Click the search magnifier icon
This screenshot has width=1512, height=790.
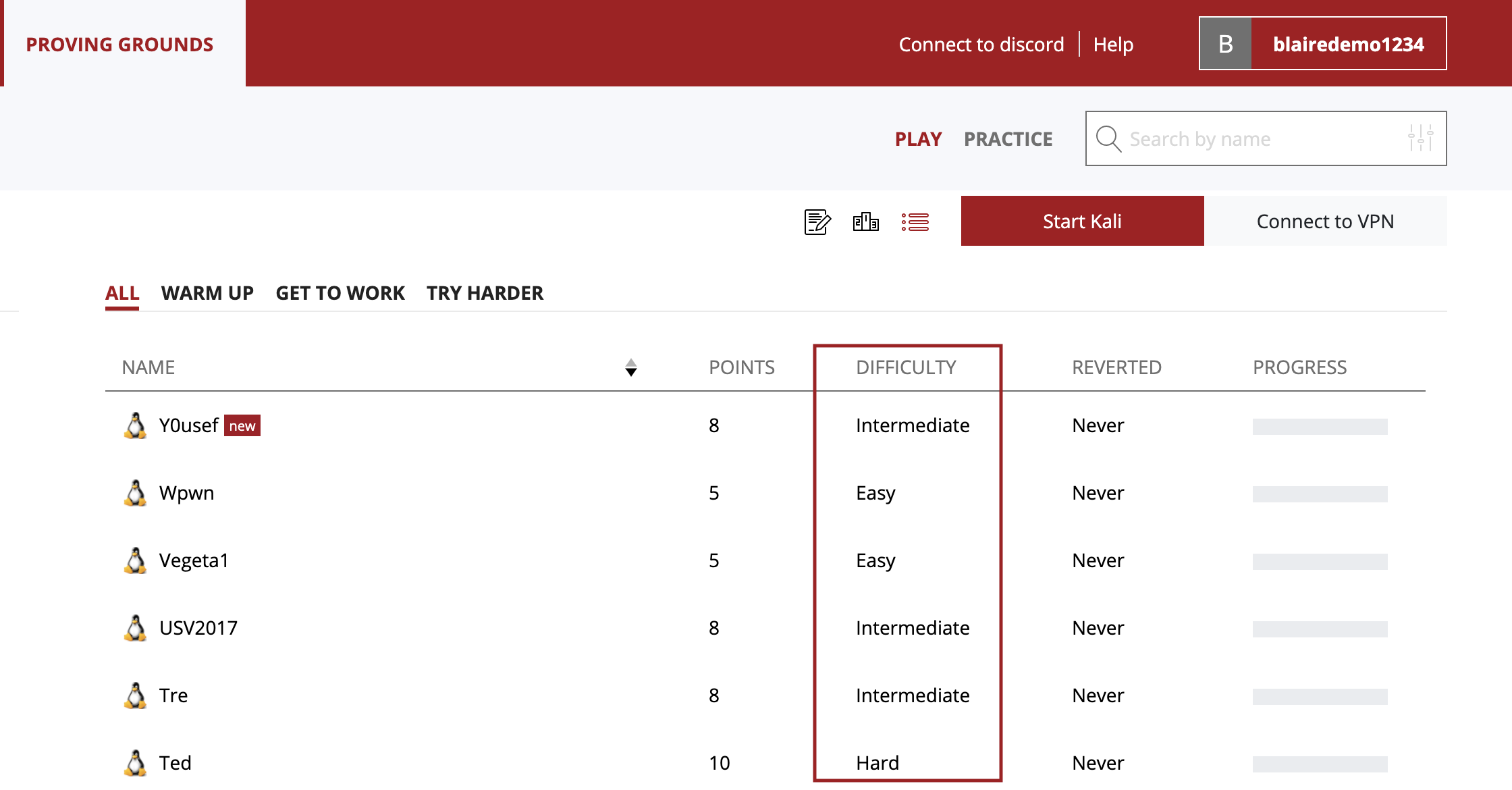pos(1108,139)
